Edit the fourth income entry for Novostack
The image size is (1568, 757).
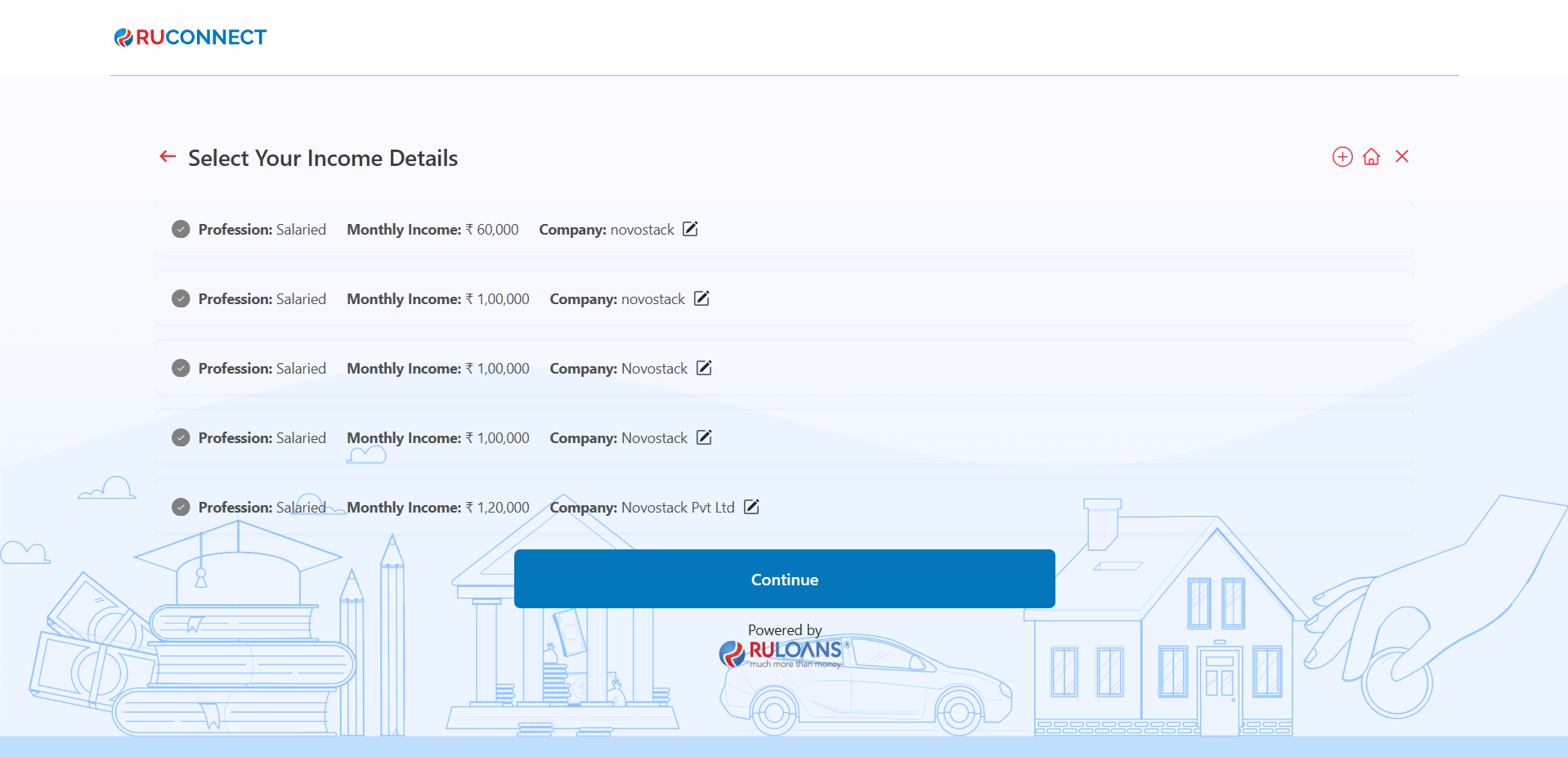[704, 437]
